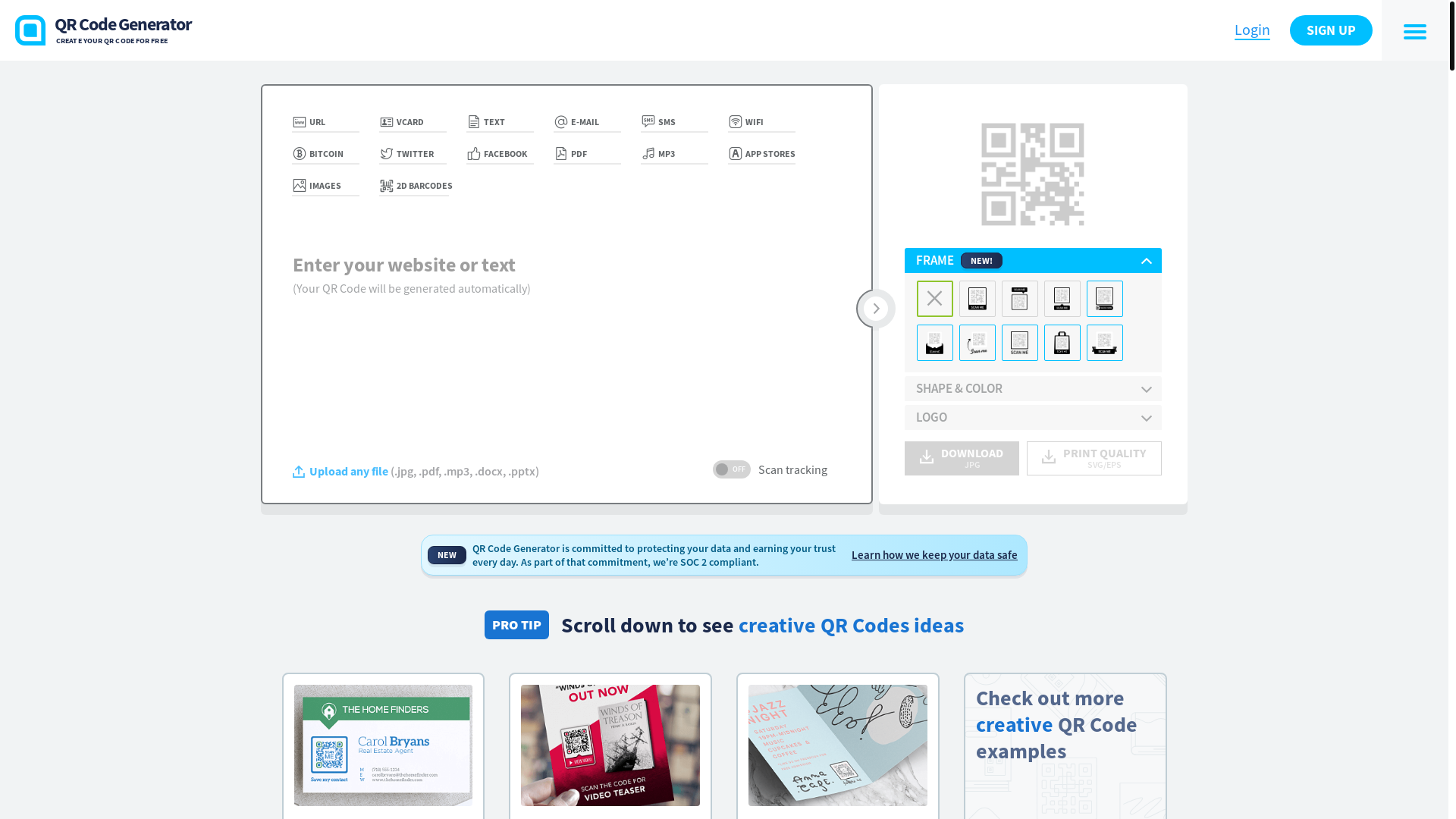Select frame with rounded pill label below

[x=1105, y=299]
